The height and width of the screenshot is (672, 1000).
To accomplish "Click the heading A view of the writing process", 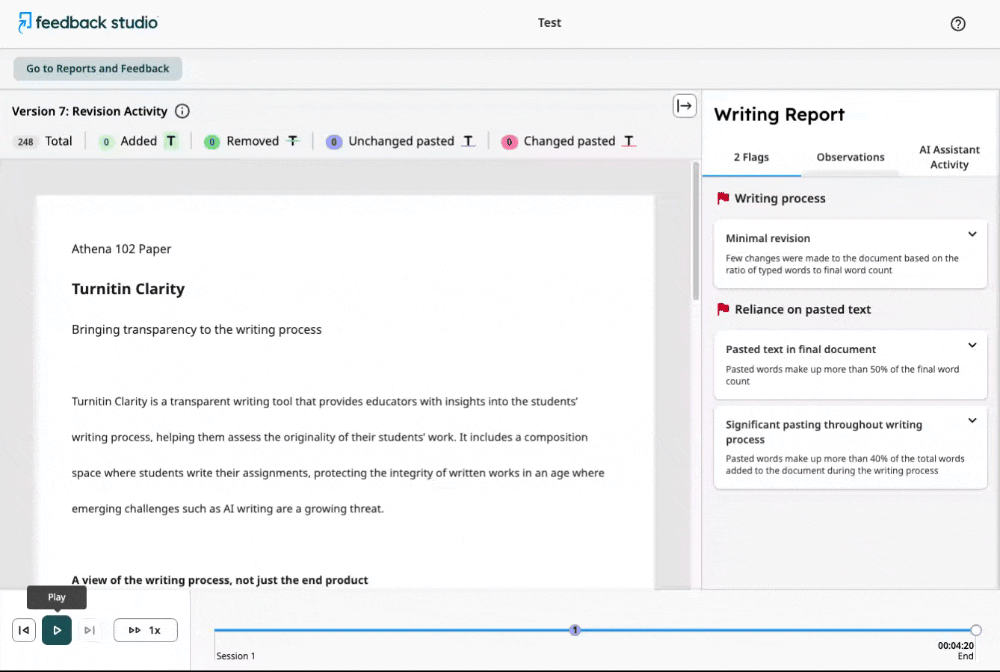I will 219,580.
